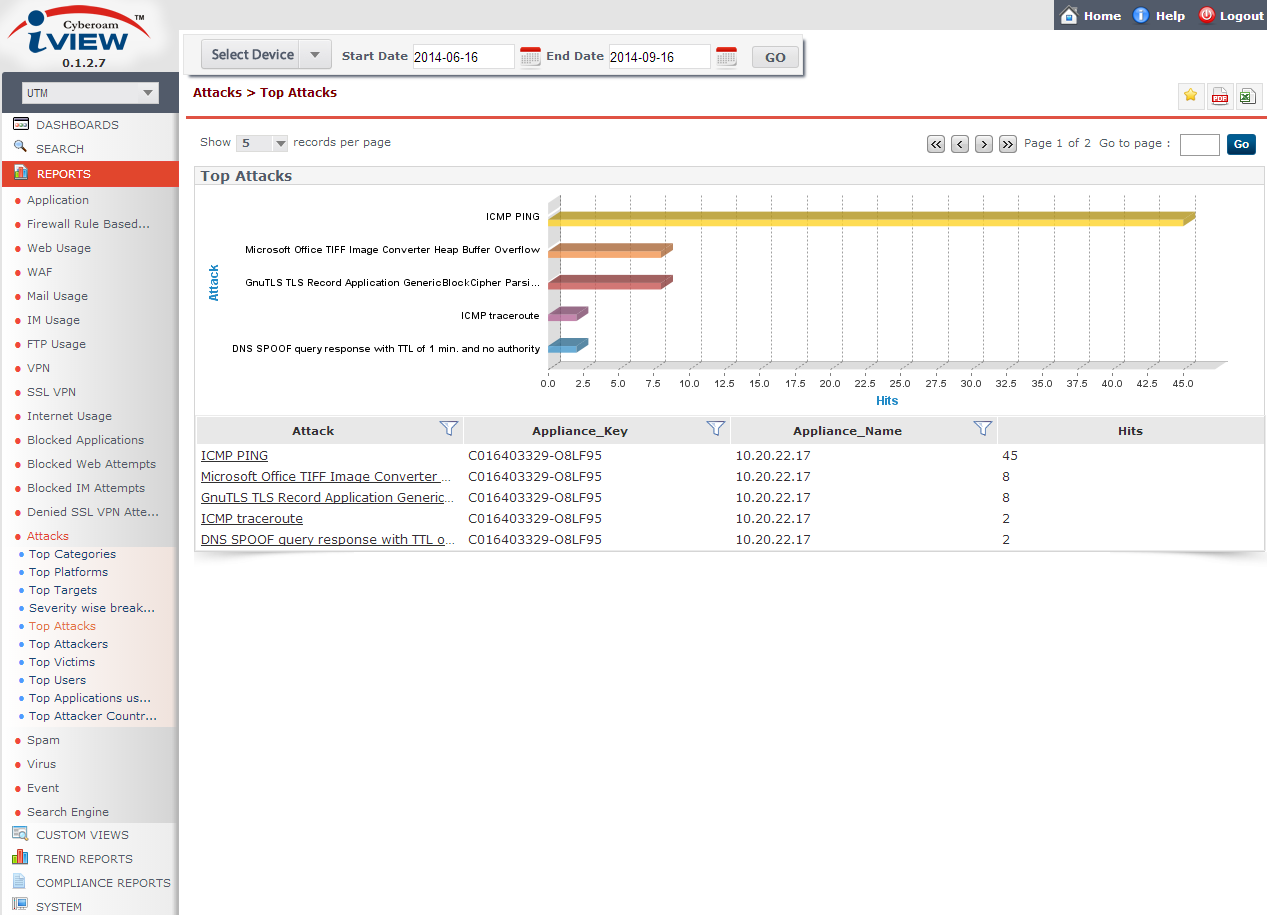Click the Hits axis label under the chart
The height and width of the screenshot is (915, 1267).
point(886,400)
